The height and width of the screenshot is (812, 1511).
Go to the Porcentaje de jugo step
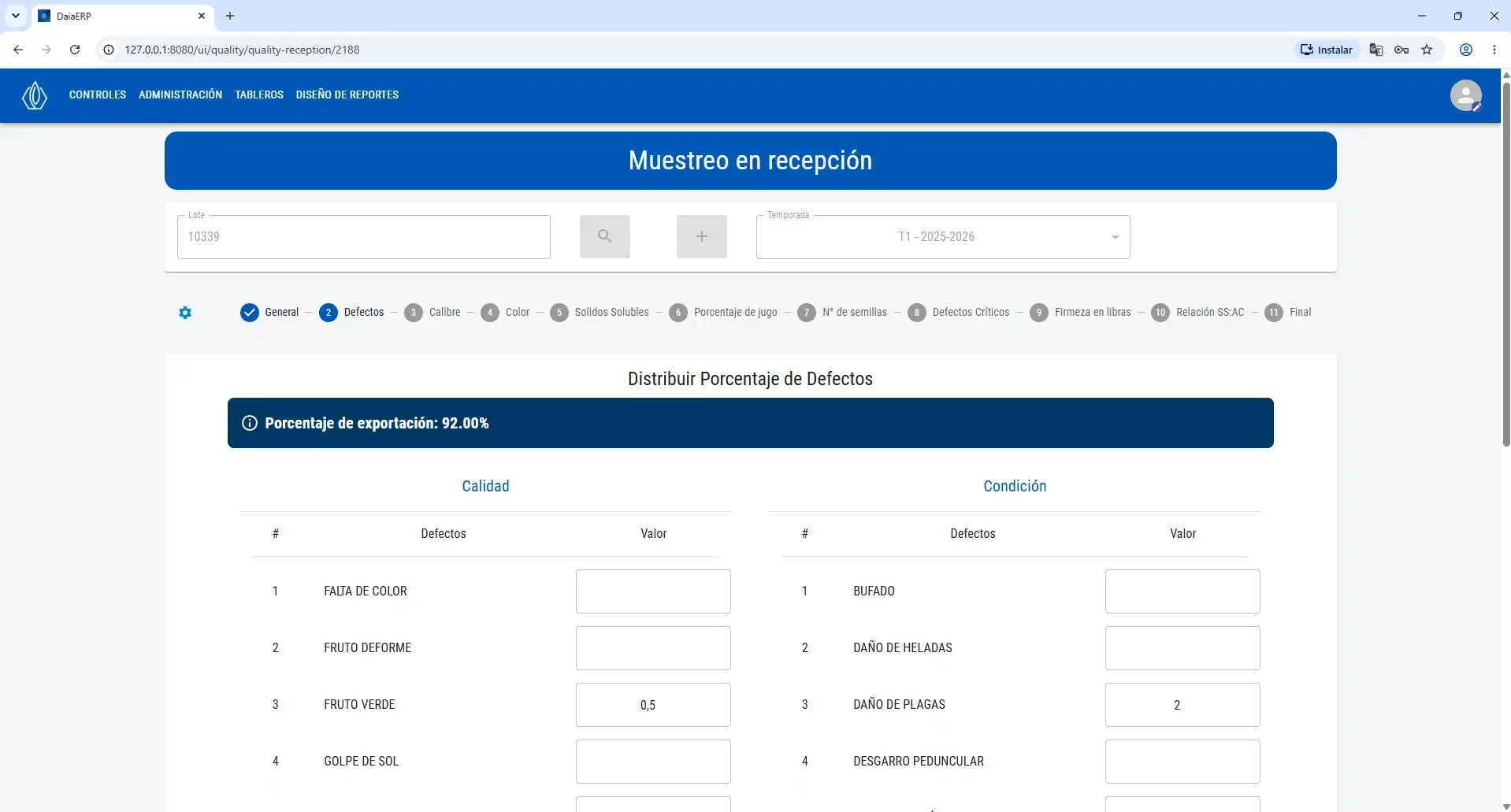723,313
